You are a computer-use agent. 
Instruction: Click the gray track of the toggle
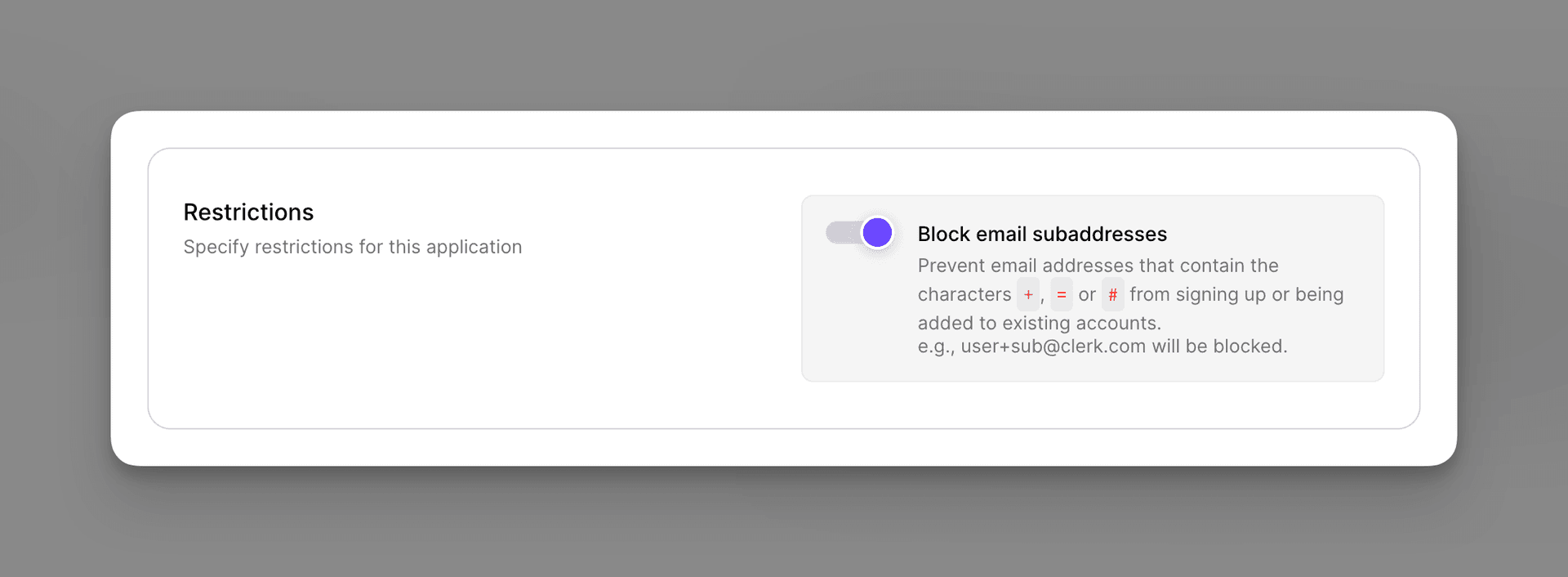[840, 233]
